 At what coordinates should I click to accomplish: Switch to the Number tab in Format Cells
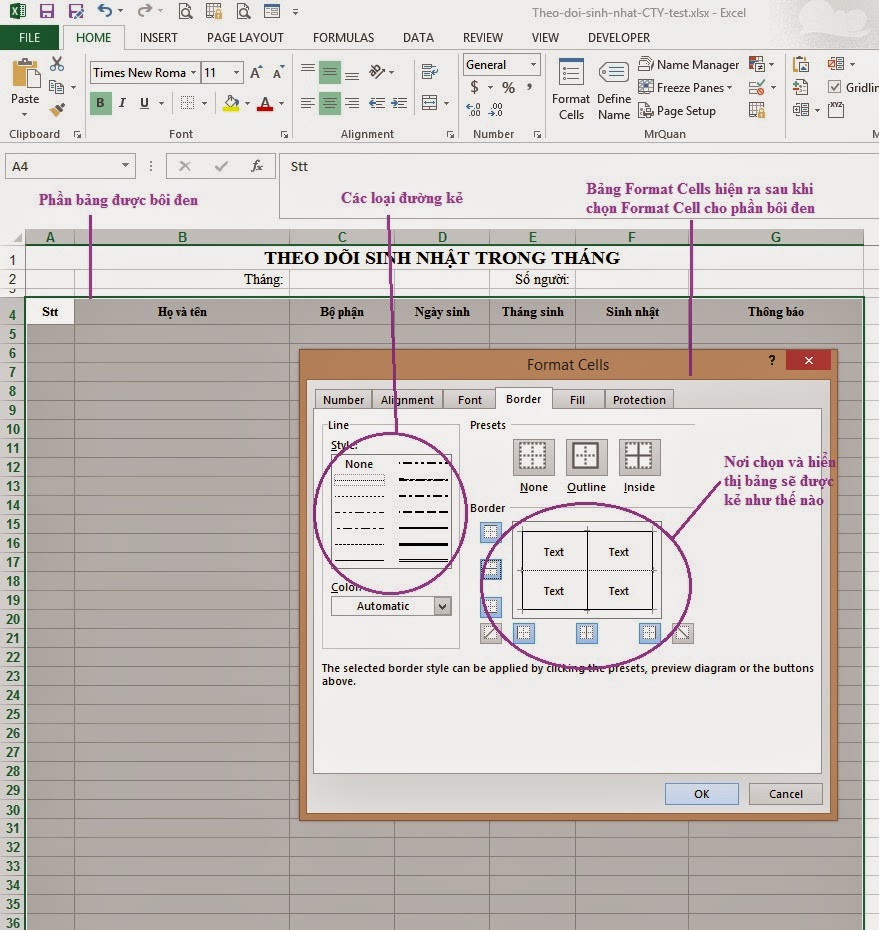pyautogui.click(x=343, y=400)
